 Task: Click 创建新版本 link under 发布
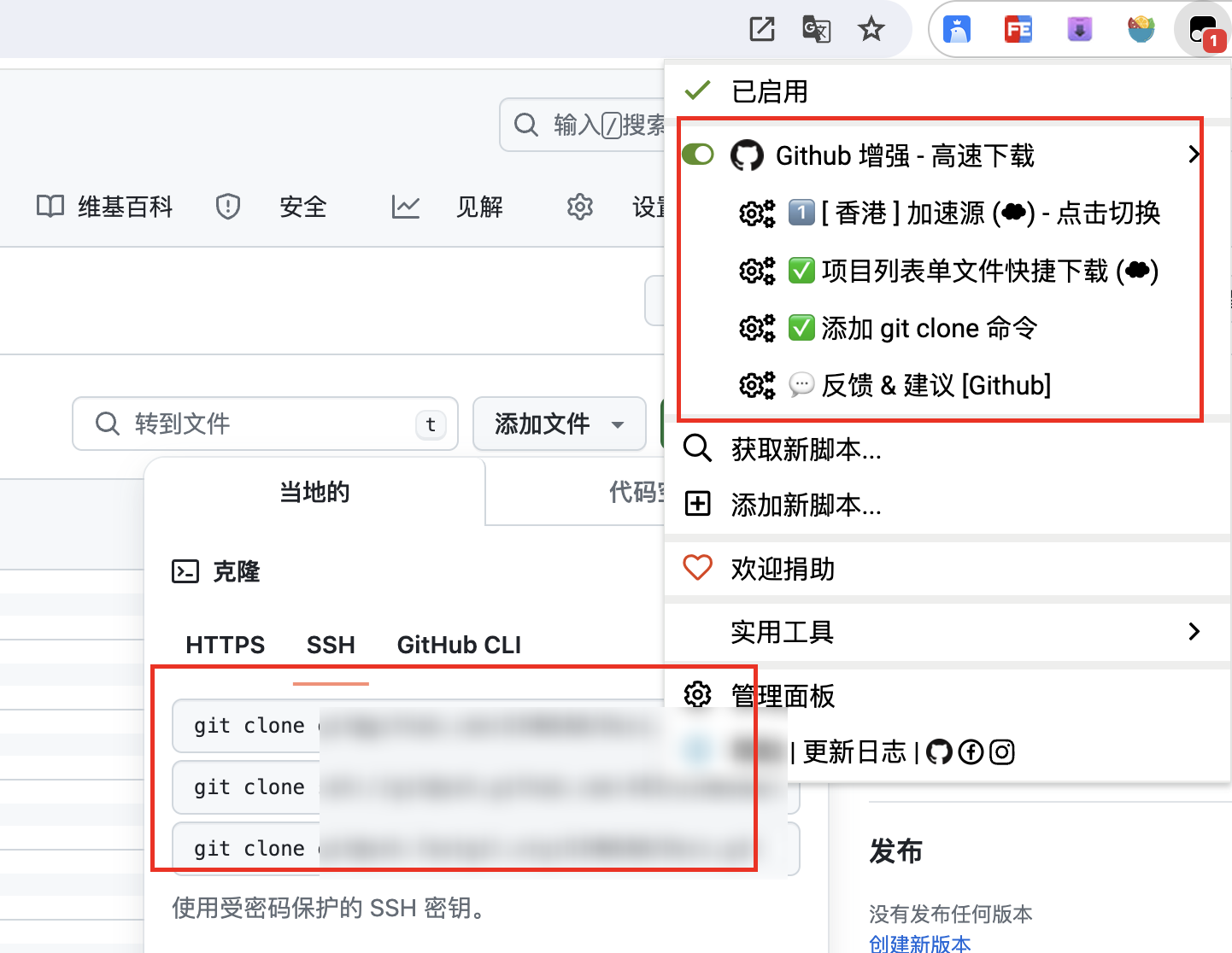(920, 944)
